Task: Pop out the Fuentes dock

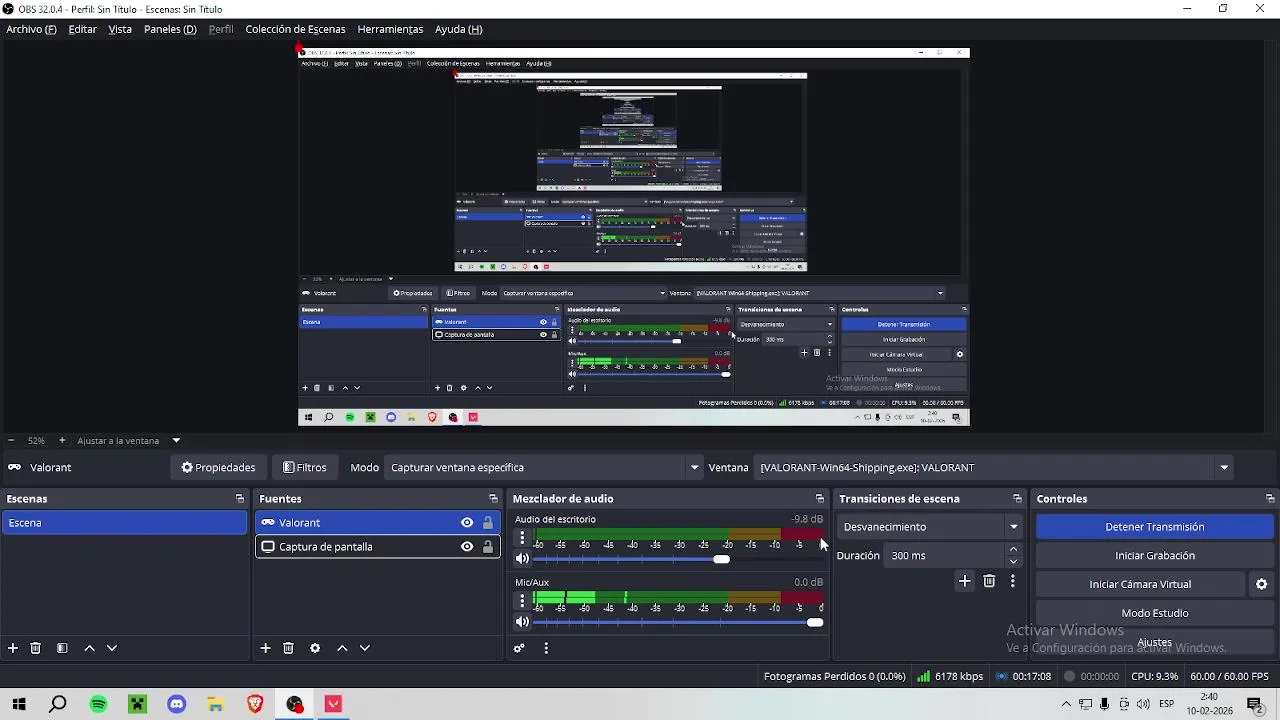Action: (x=493, y=499)
